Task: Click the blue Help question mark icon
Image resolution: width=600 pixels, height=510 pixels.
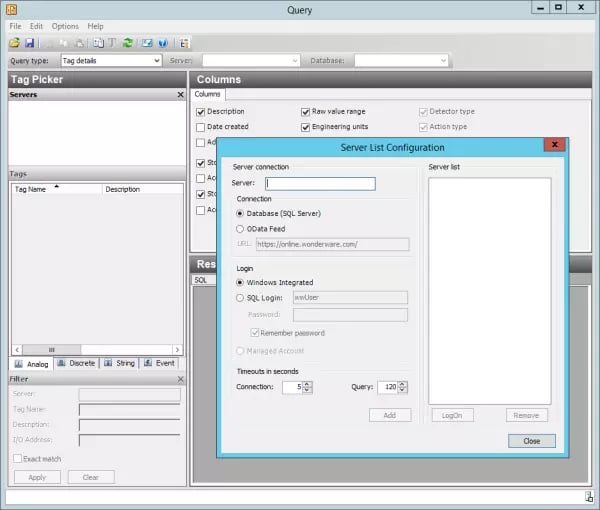Action: click(163, 43)
